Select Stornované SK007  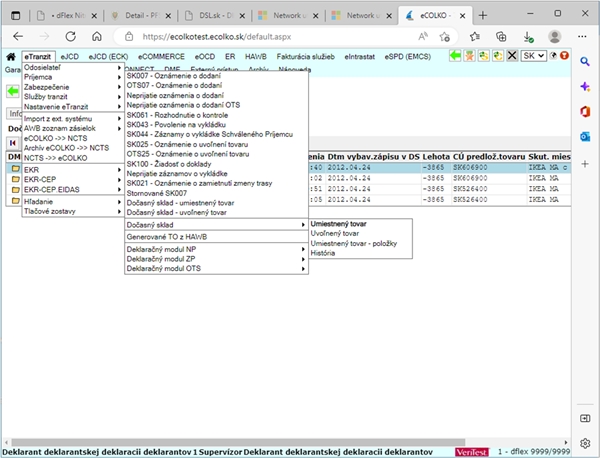pos(157,193)
